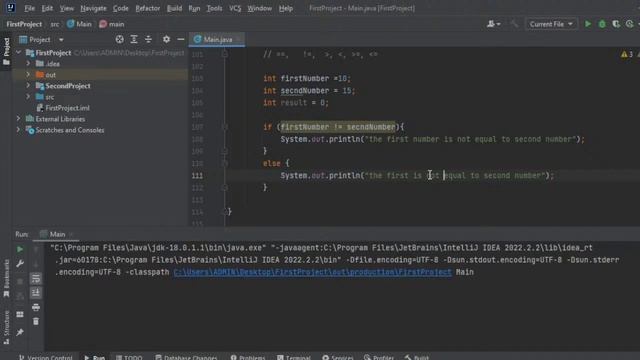Build project with the hammer icon

tap(514, 24)
